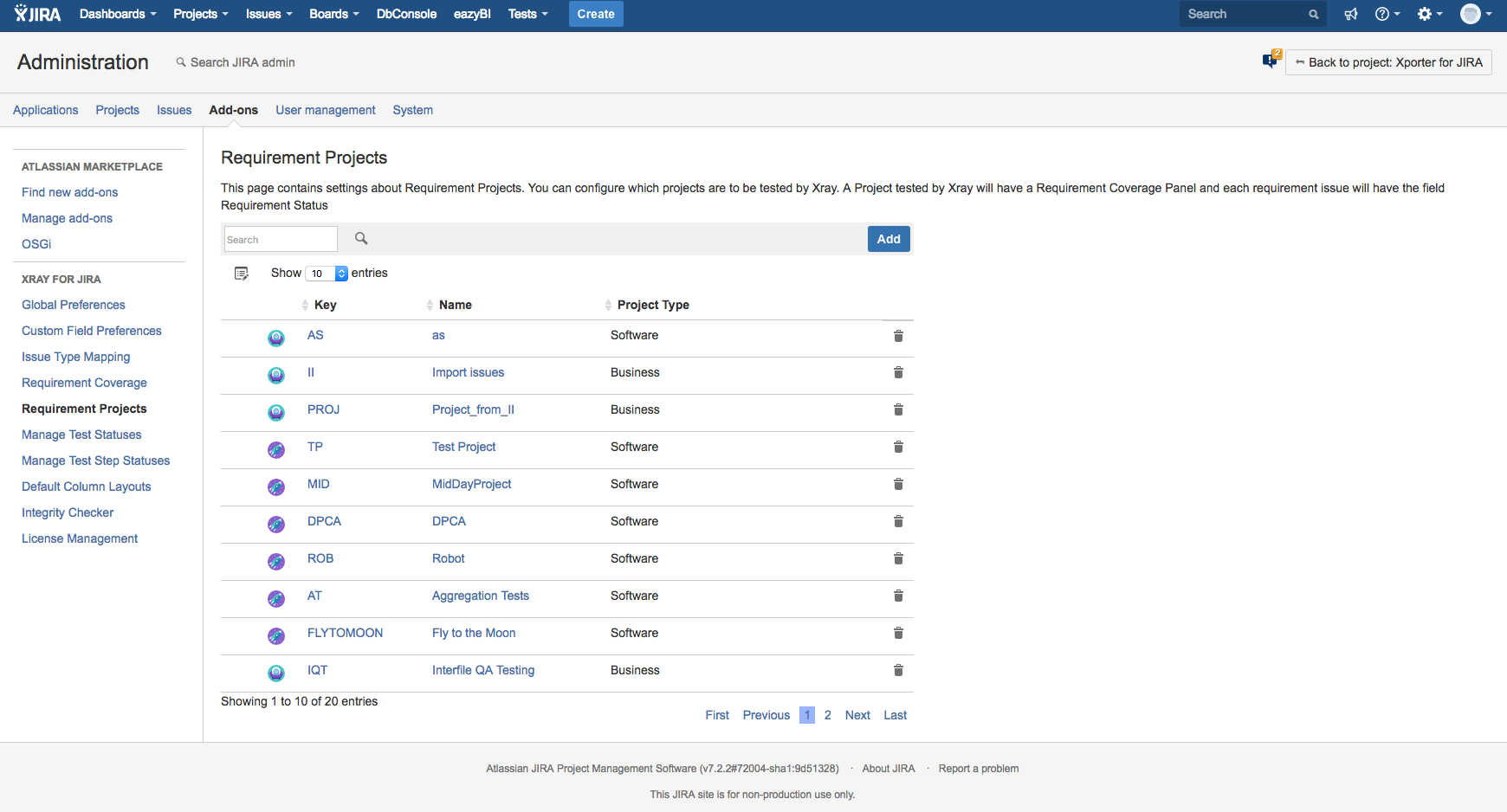Click the Add button
The image size is (1507, 812).
(x=889, y=239)
